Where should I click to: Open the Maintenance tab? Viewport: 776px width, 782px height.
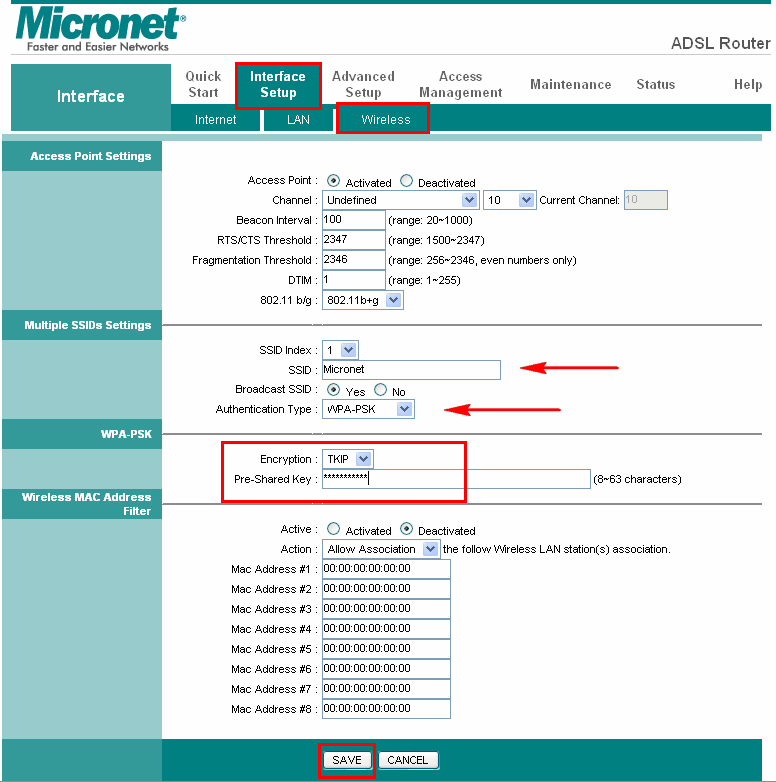coord(571,84)
